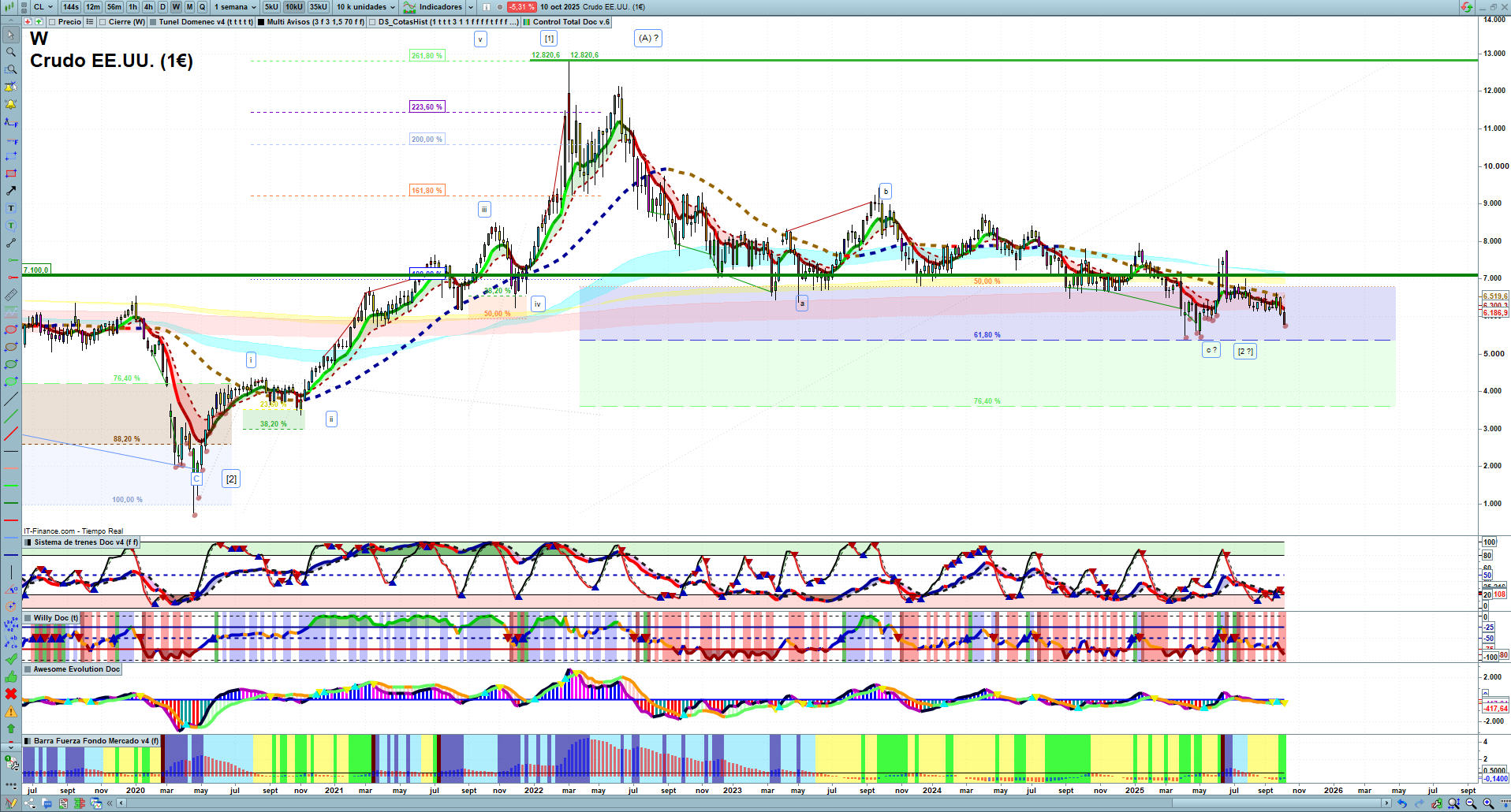Toggle the Precio checkbox
The image size is (1511, 812).
click(52, 22)
